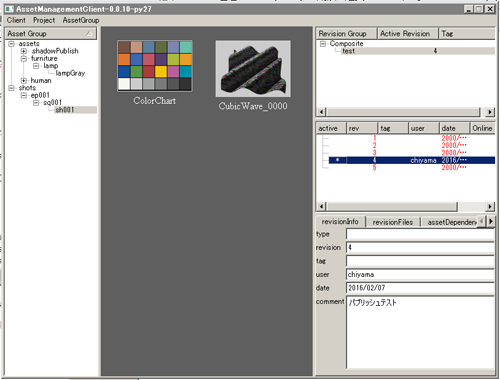
Task: Collapse the shots tree node
Action: pos(12,88)
